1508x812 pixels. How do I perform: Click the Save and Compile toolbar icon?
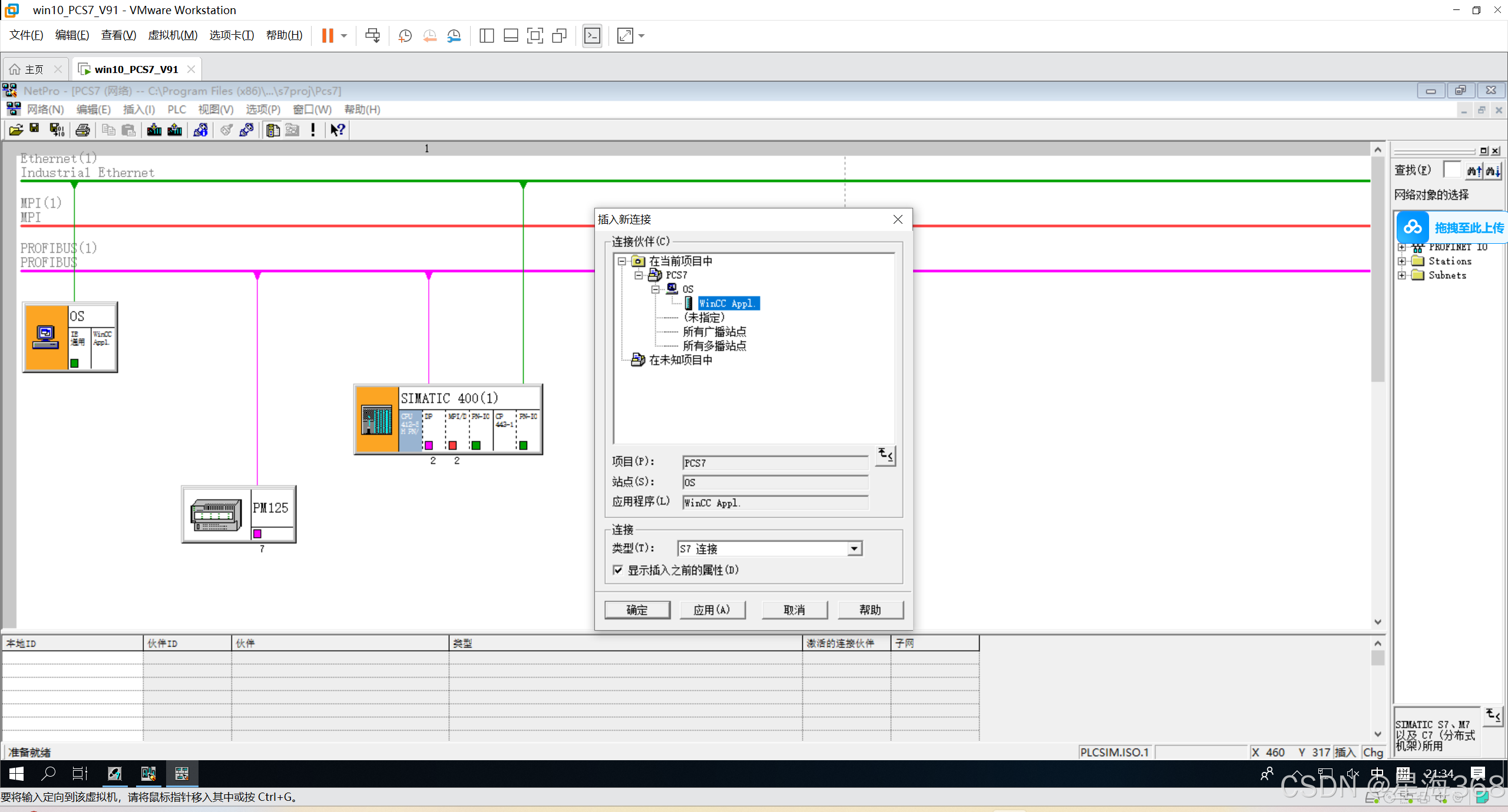pos(57,130)
